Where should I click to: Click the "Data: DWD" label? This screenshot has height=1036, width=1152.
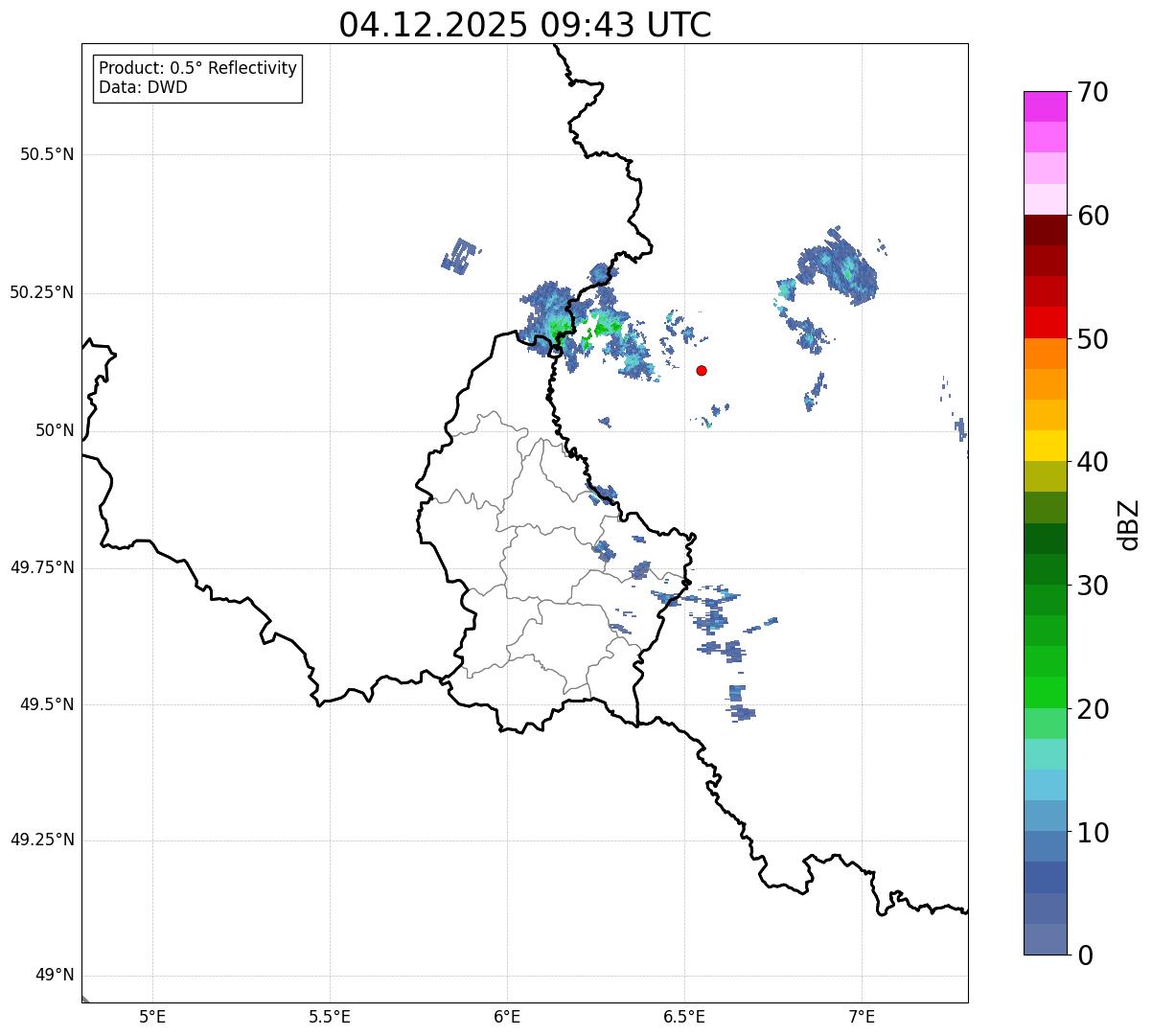tap(143, 87)
